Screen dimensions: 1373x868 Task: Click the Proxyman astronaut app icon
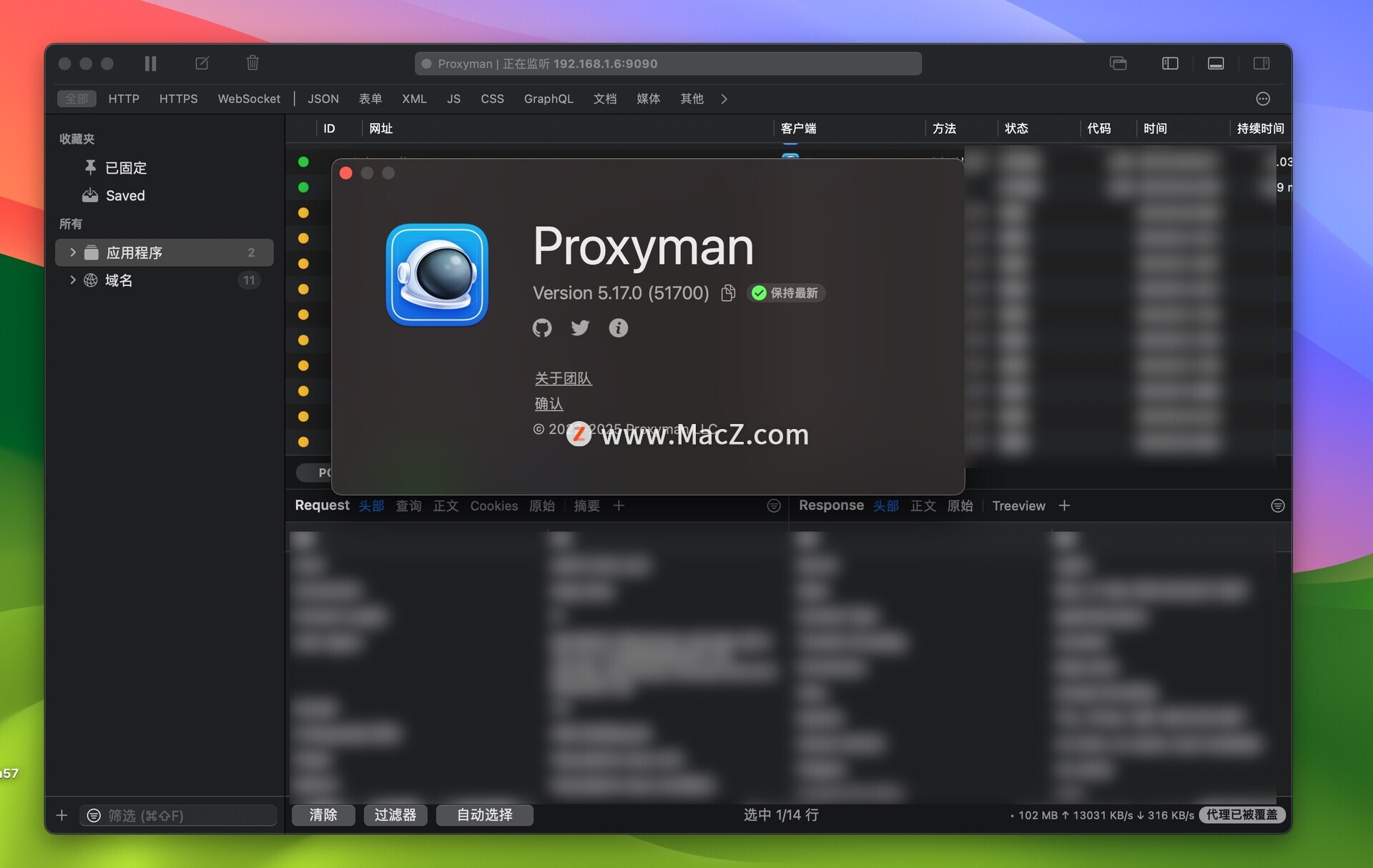click(x=437, y=275)
